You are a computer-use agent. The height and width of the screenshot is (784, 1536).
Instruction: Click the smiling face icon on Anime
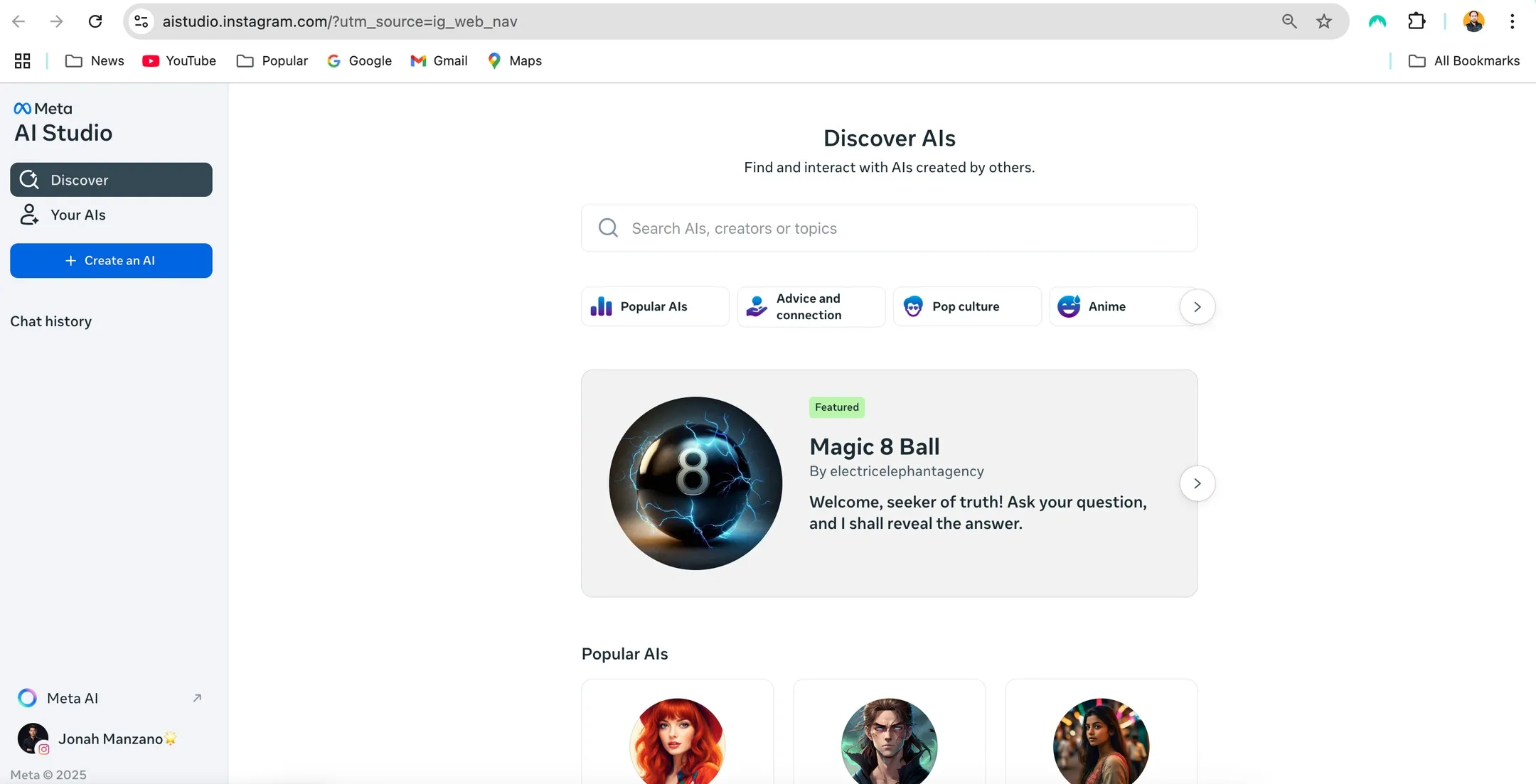coord(1069,306)
